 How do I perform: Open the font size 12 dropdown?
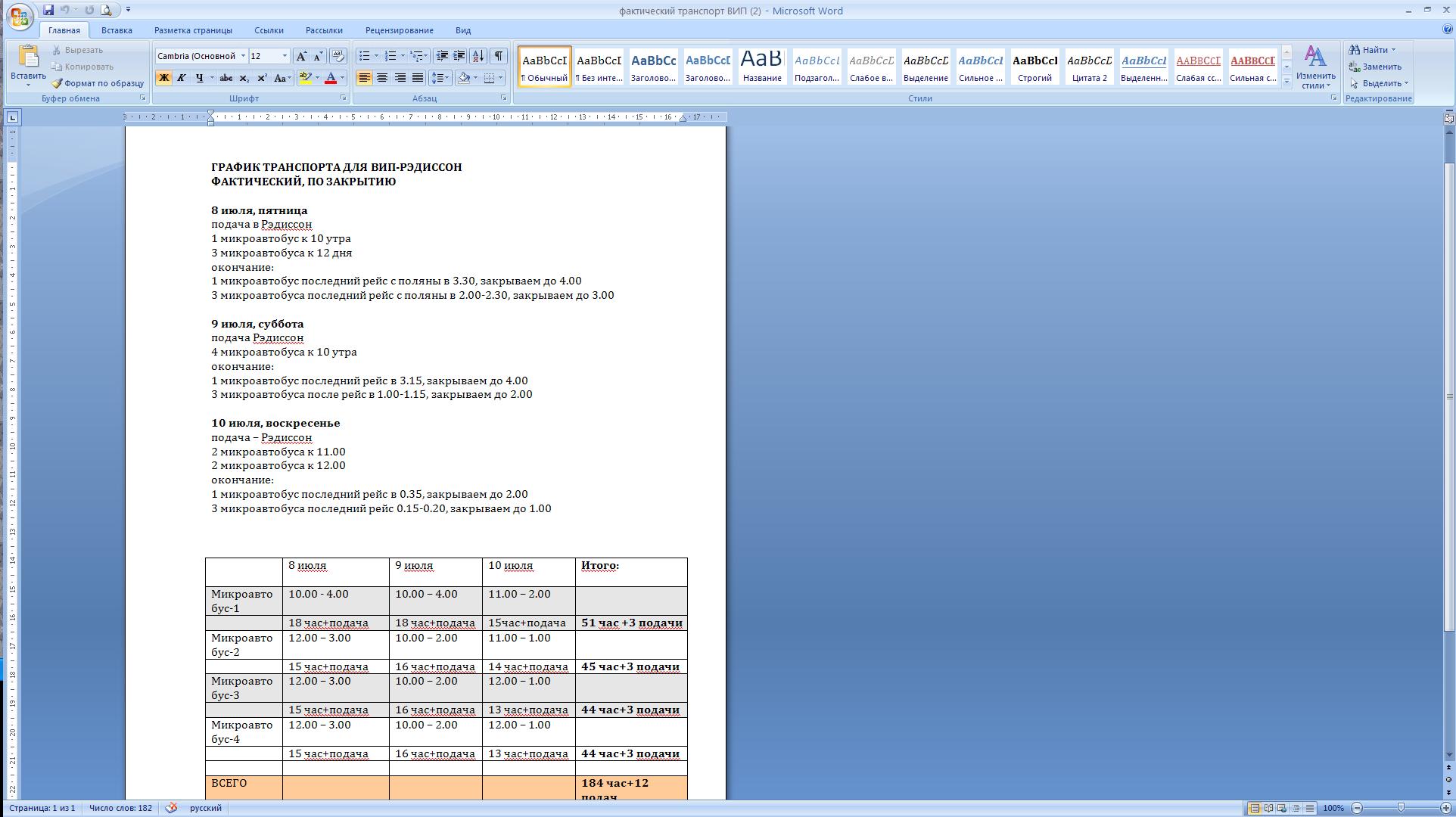coord(285,56)
